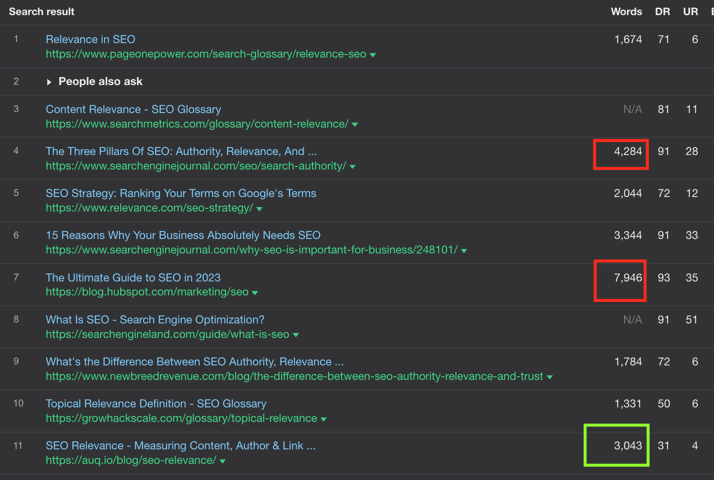714x480 pixels.
Task: Expand the 'People also ask' section
Action: [49, 82]
